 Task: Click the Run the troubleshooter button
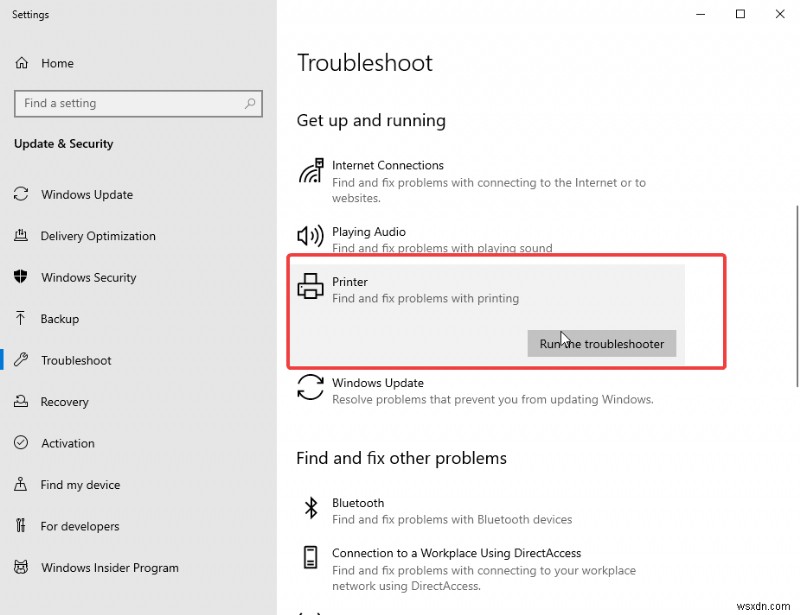(601, 343)
